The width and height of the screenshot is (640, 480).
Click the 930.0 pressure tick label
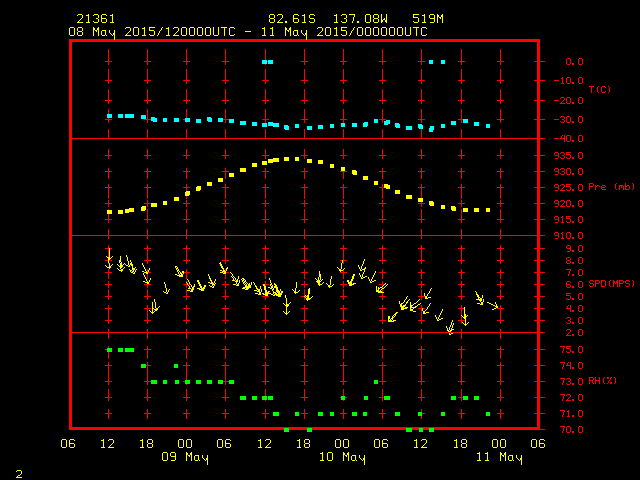pos(569,172)
